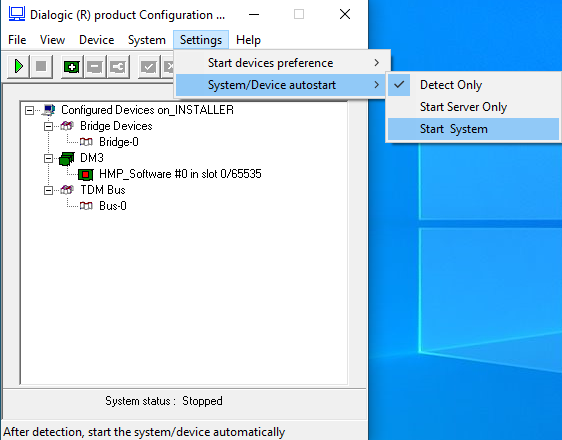Image resolution: width=562 pixels, height=440 pixels.
Task: Close the open Settings menu
Action: point(201,40)
